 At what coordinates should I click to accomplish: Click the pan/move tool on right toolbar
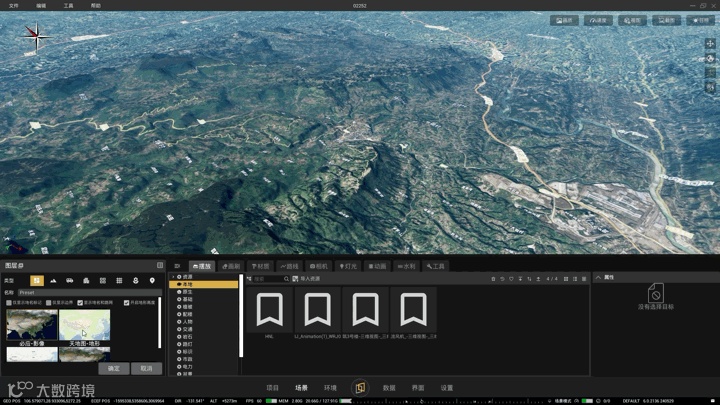point(710,44)
